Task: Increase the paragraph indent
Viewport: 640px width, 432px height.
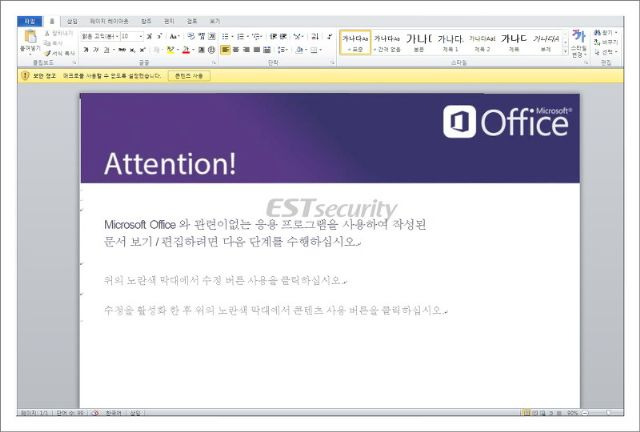Action: 283,36
